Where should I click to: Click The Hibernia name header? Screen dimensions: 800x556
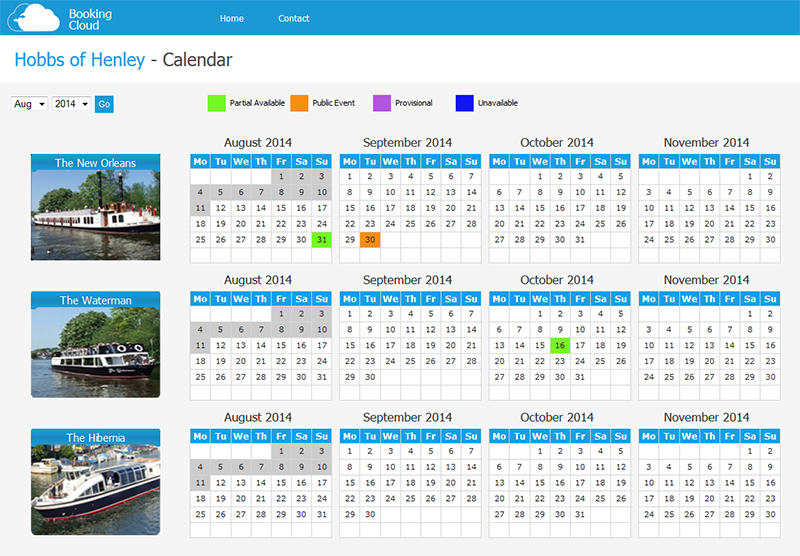coord(95,437)
